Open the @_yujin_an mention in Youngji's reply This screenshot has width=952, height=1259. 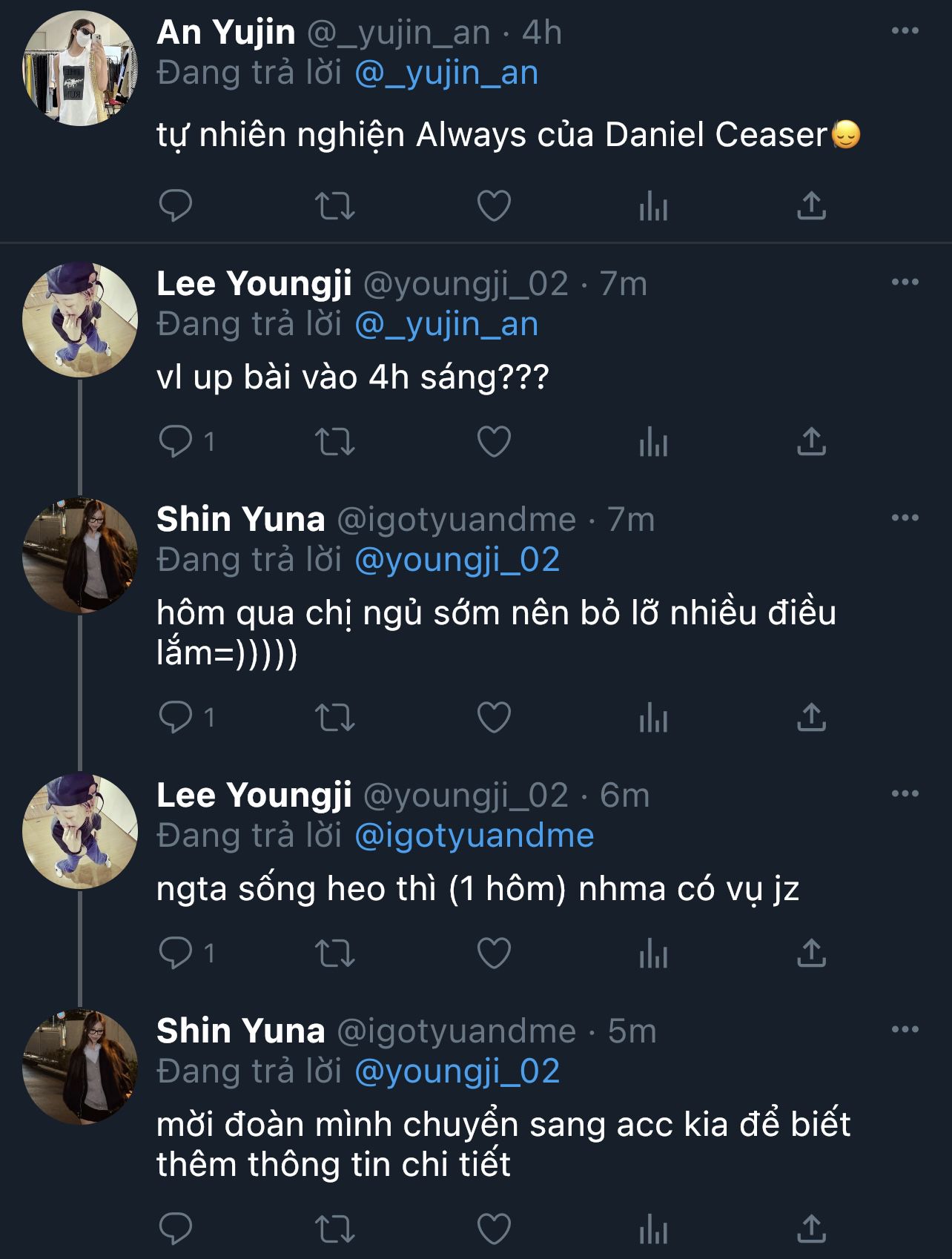pyautogui.click(x=446, y=325)
